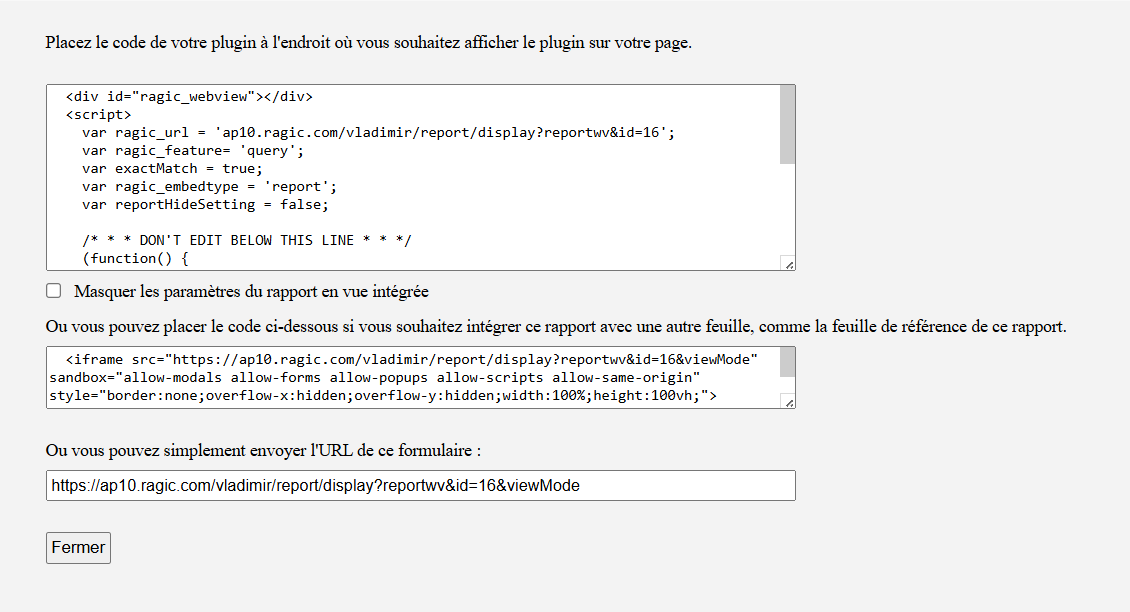Viewport: 1130px width, 612px height.
Task: Check the Masquer les paramètres du rapport checkbox
Action: tap(54, 291)
